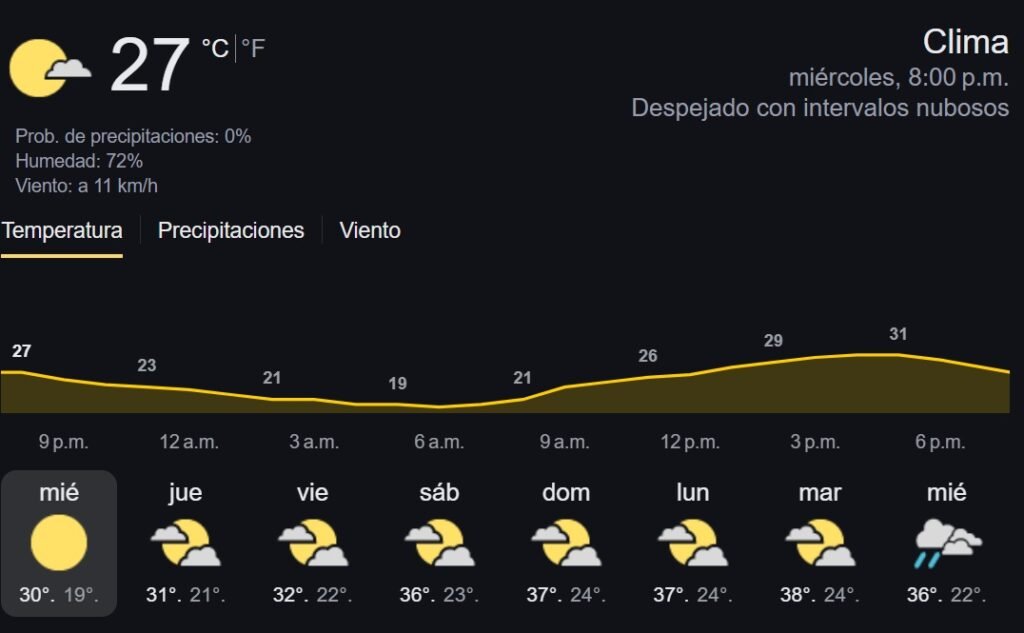Select Sunday (dom) forecast icon

pos(566,542)
